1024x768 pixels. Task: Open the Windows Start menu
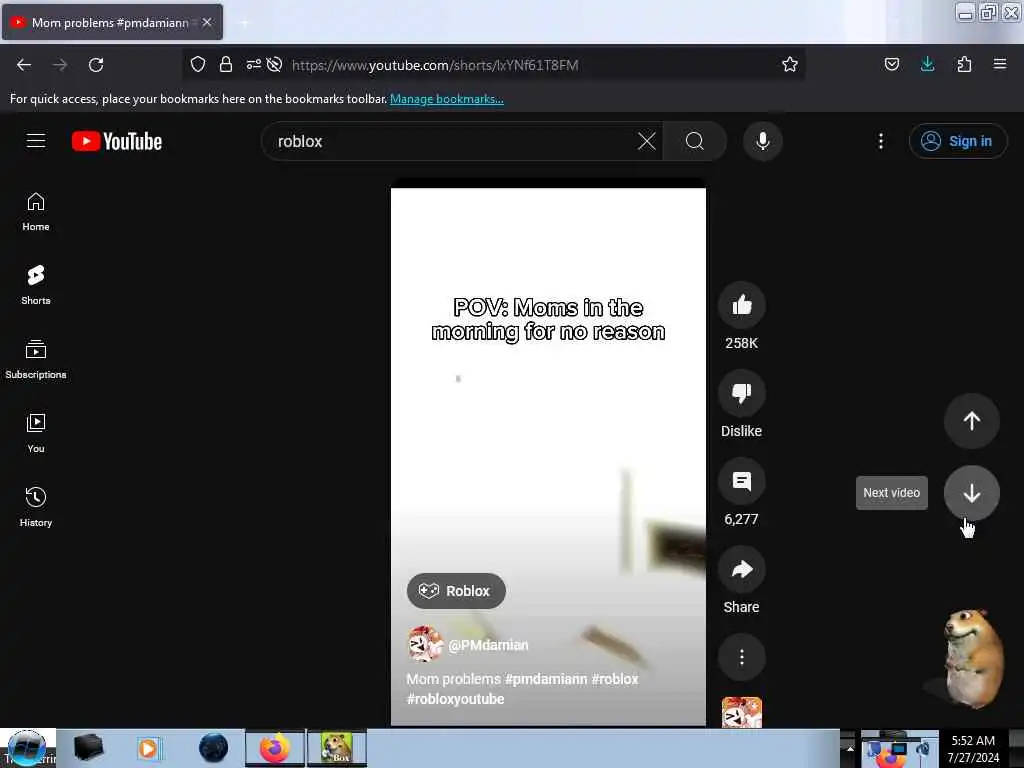(27, 748)
